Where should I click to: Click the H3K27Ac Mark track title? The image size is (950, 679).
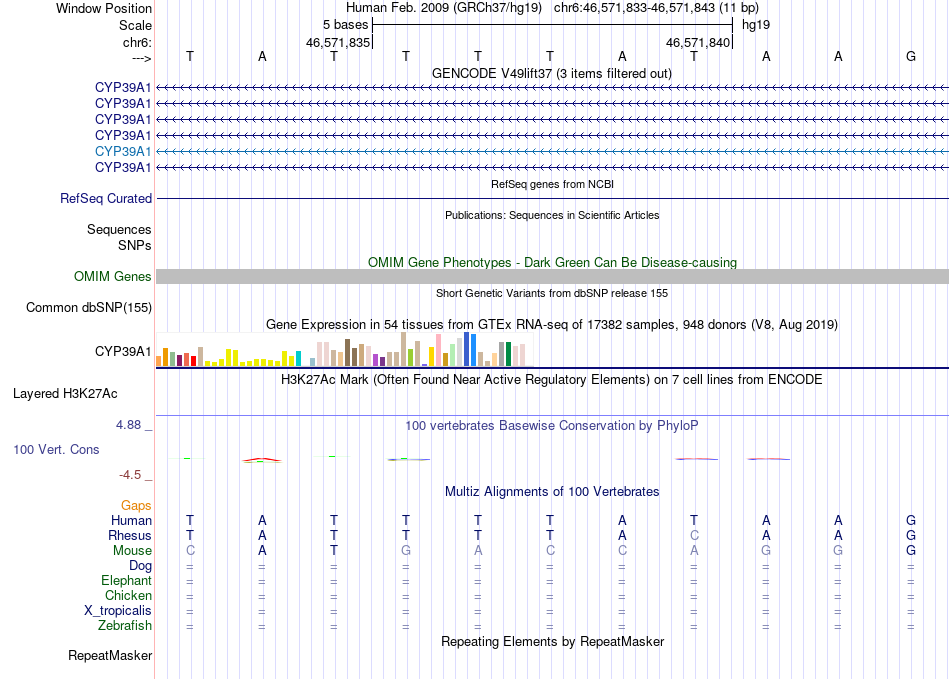[x=552, y=379]
